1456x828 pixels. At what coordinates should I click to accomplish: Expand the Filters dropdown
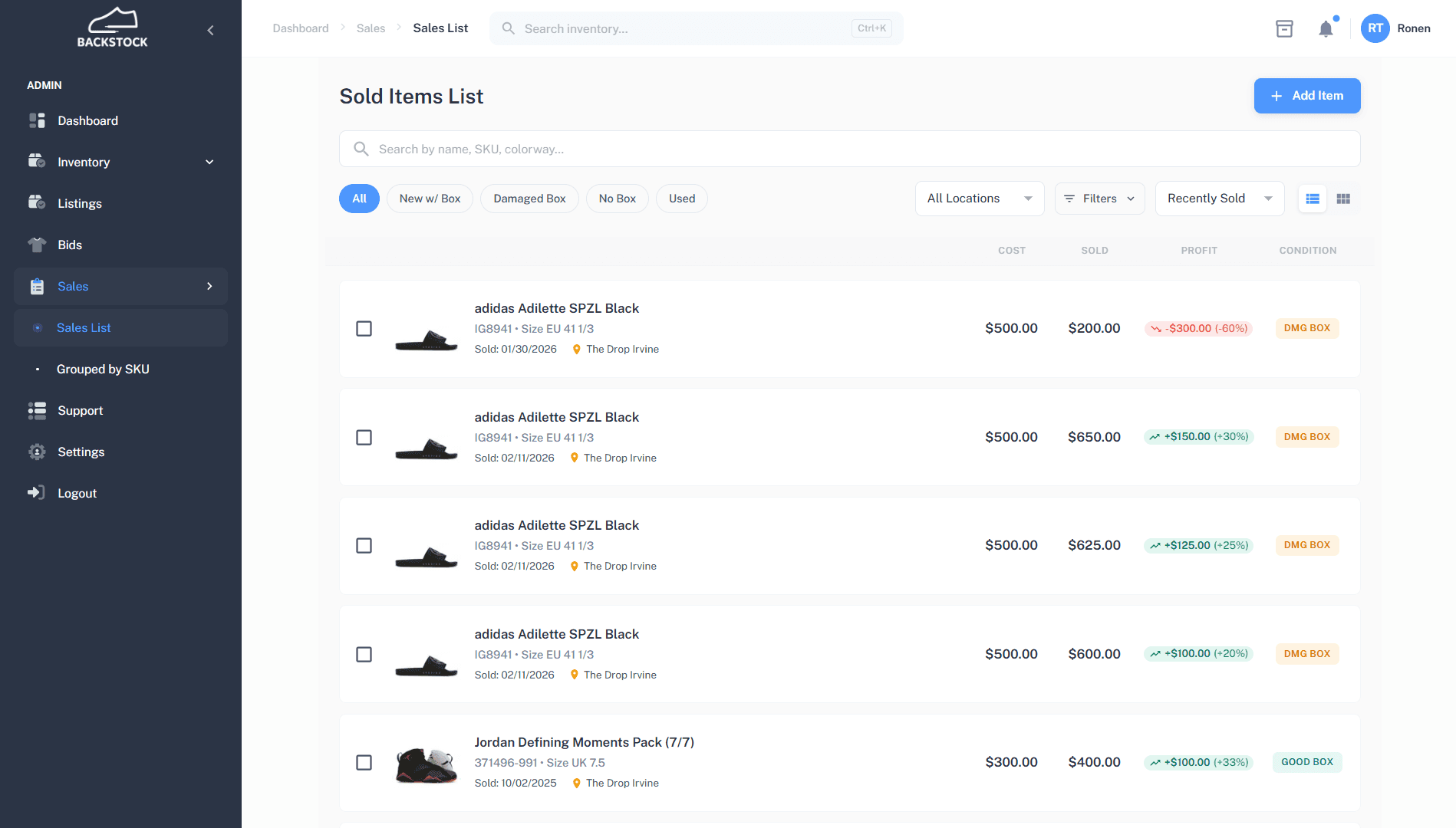point(1099,199)
